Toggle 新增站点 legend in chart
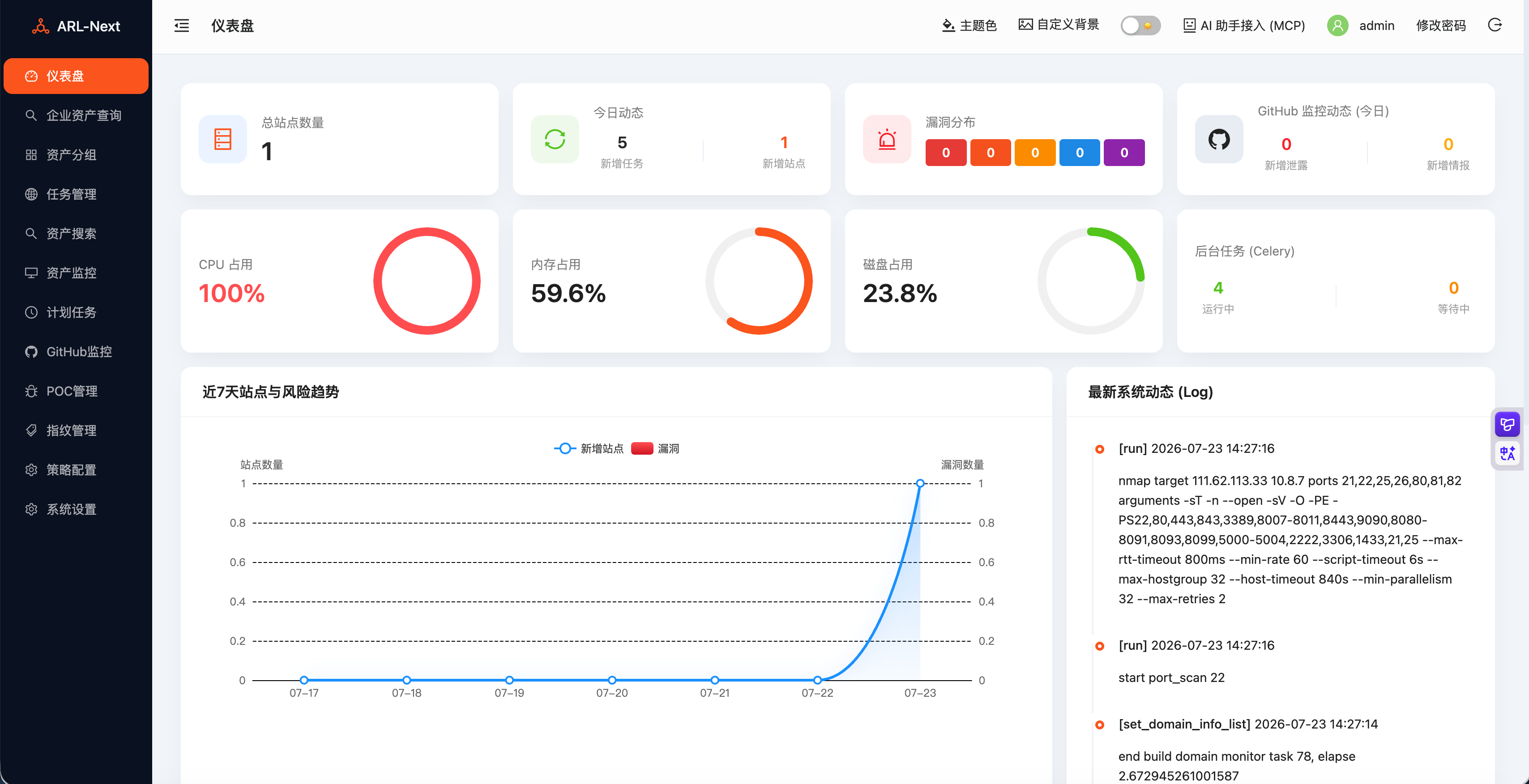This screenshot has height=784, width=1529. point(589,449)
